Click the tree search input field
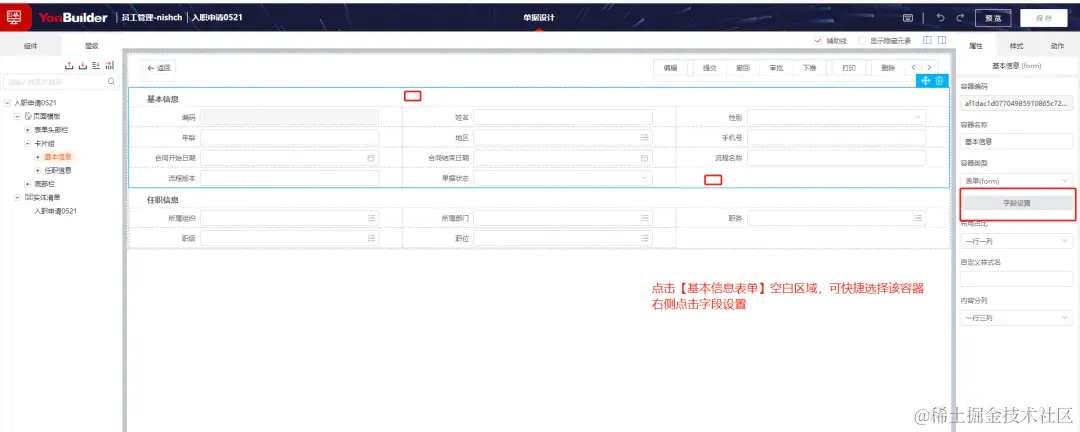Screen dimensions: 1080x432 tap(61, 82)
